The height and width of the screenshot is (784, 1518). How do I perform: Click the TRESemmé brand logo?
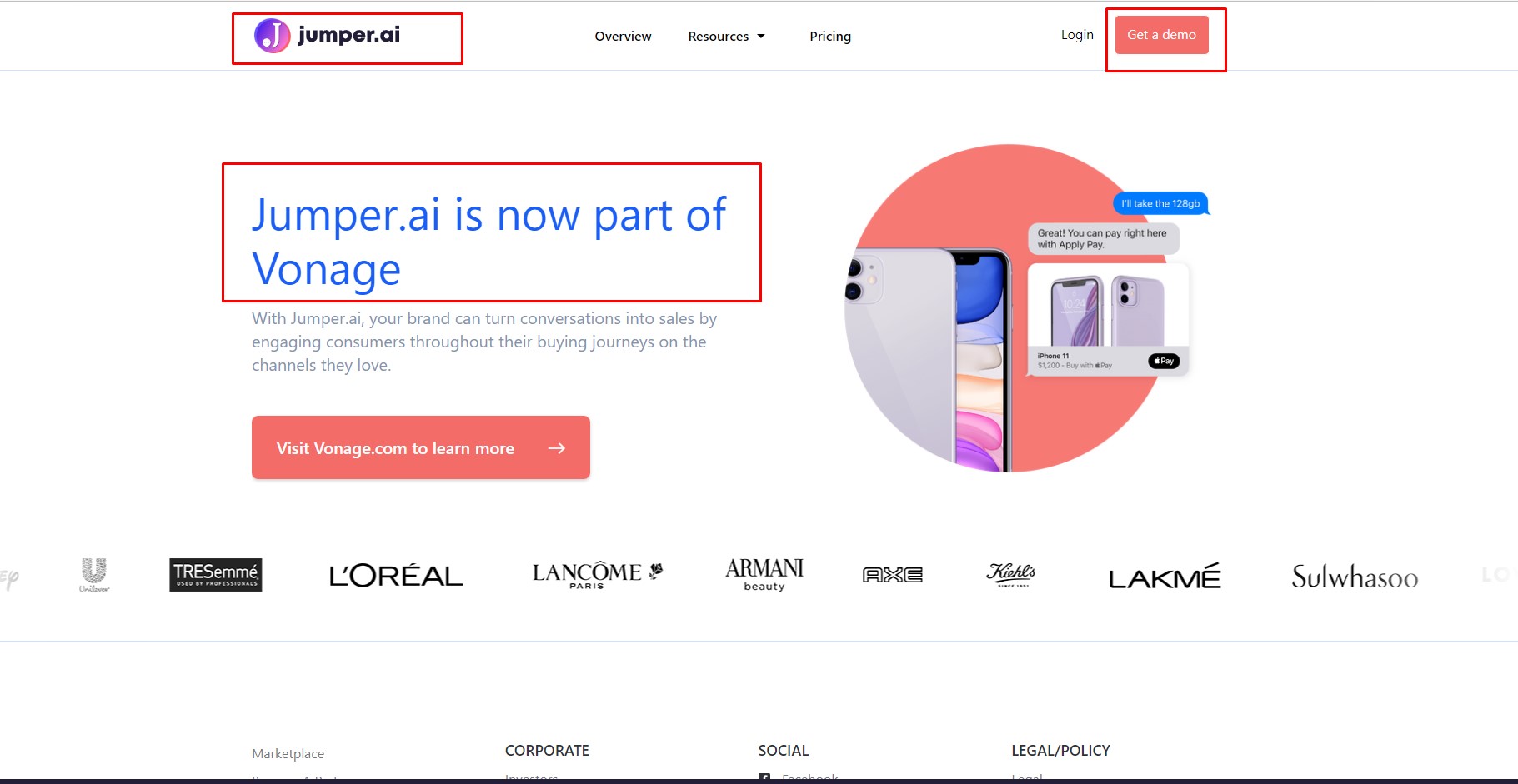(216, 575)
